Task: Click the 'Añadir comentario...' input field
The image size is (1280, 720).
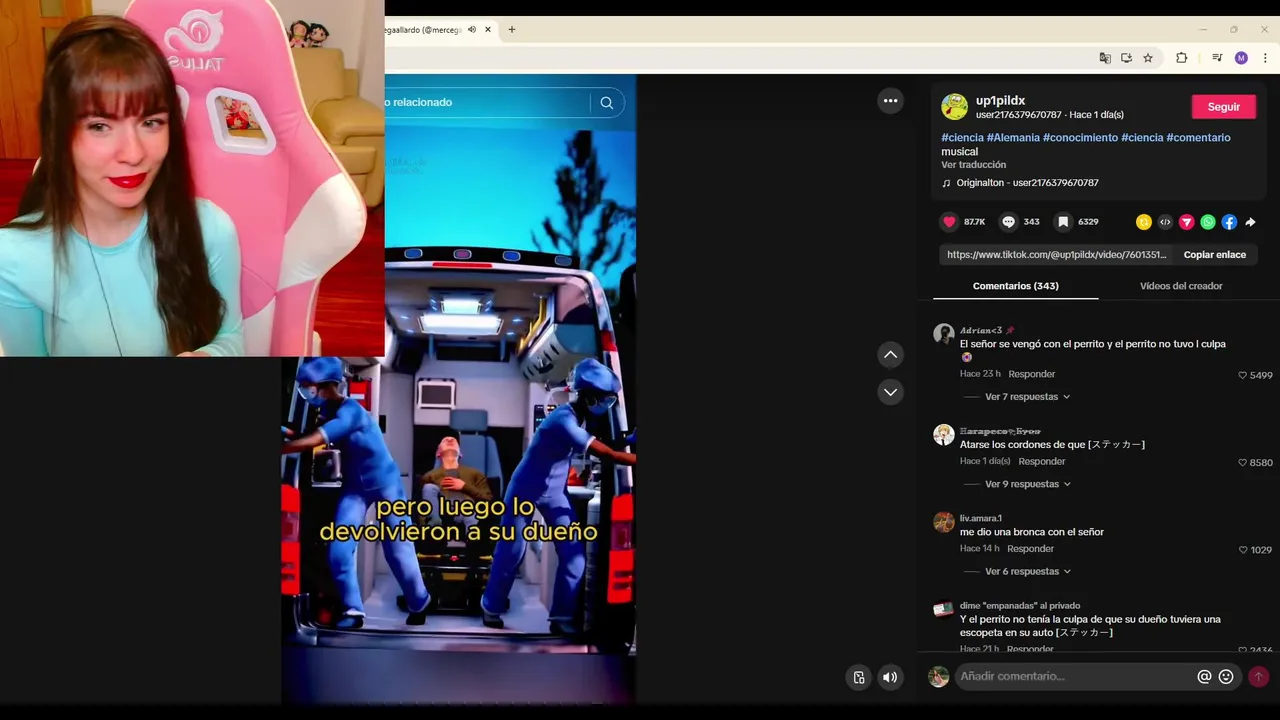Action: [x=1076, y=677]
